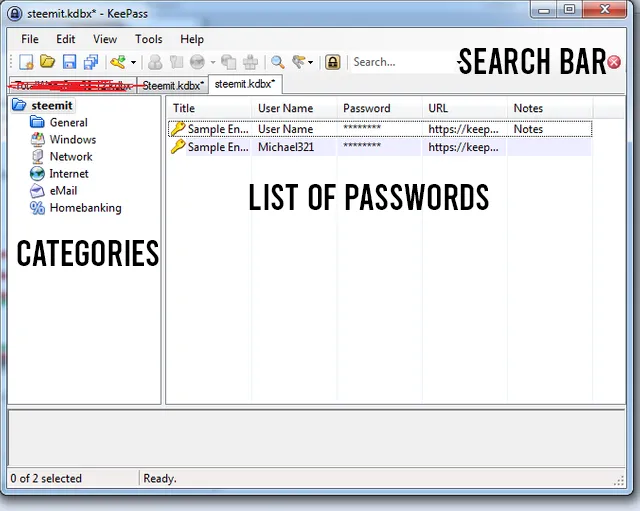Click the "User Name" cell in first entry

pos(286,129)
